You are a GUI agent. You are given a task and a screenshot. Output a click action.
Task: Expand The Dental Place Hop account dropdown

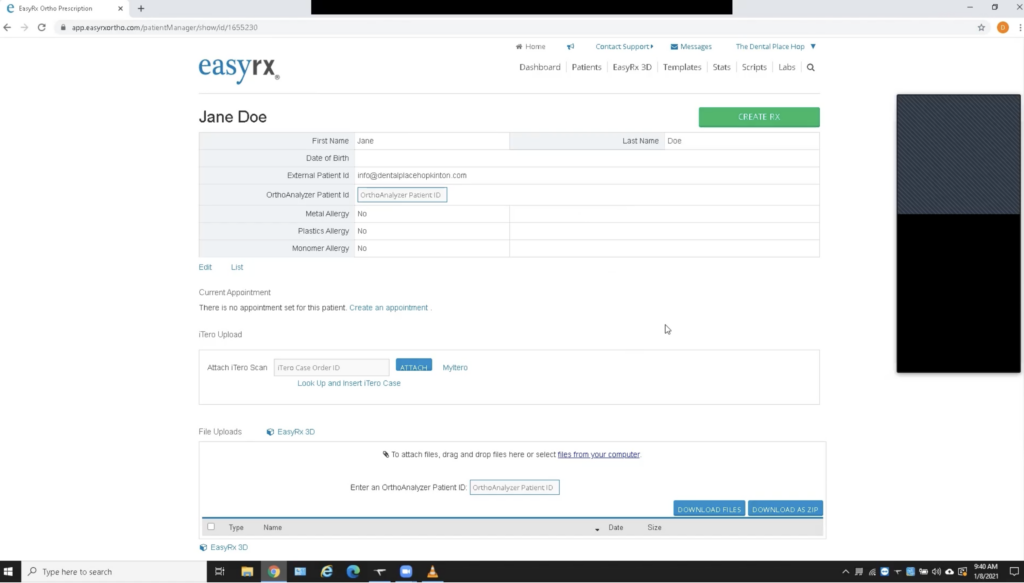pos(813,47)
